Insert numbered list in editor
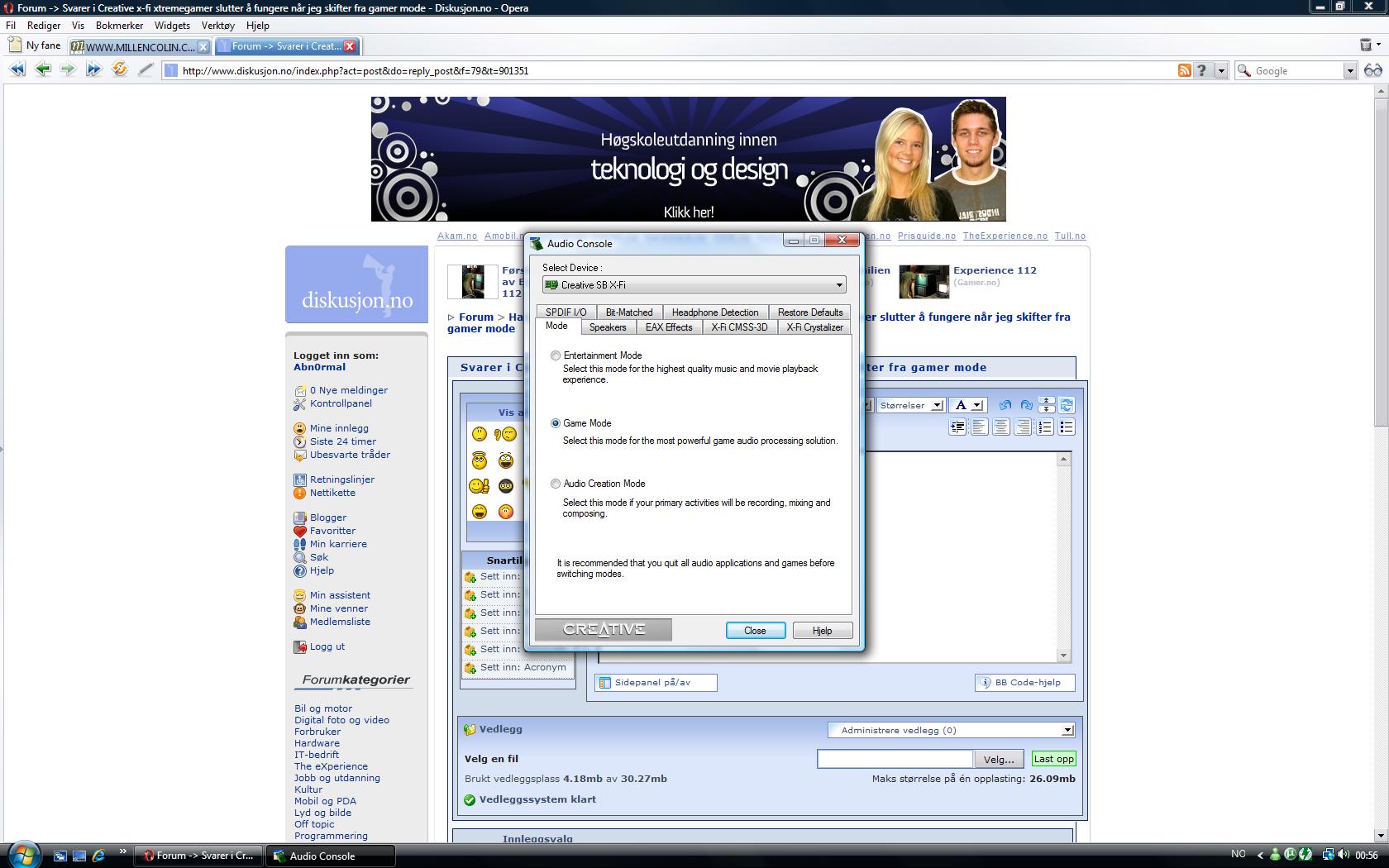The width and height of the screenshot is (1389, 868). pos(1045,427)
